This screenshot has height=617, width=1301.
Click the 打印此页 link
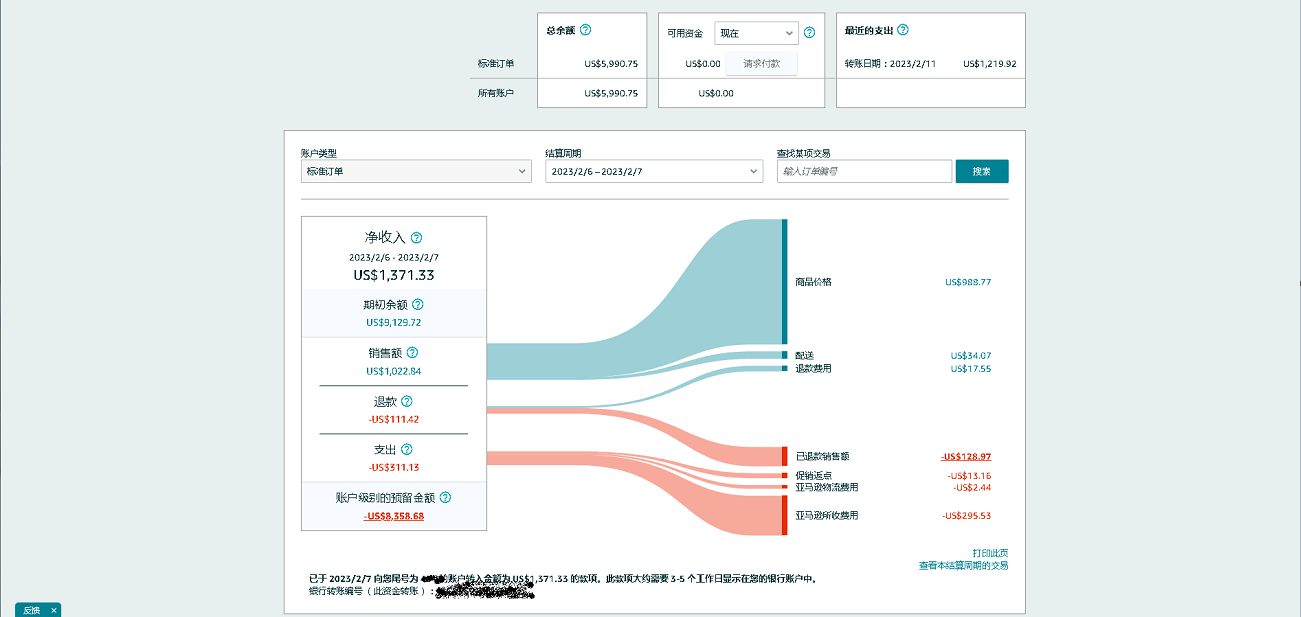(x=989, y=553)
